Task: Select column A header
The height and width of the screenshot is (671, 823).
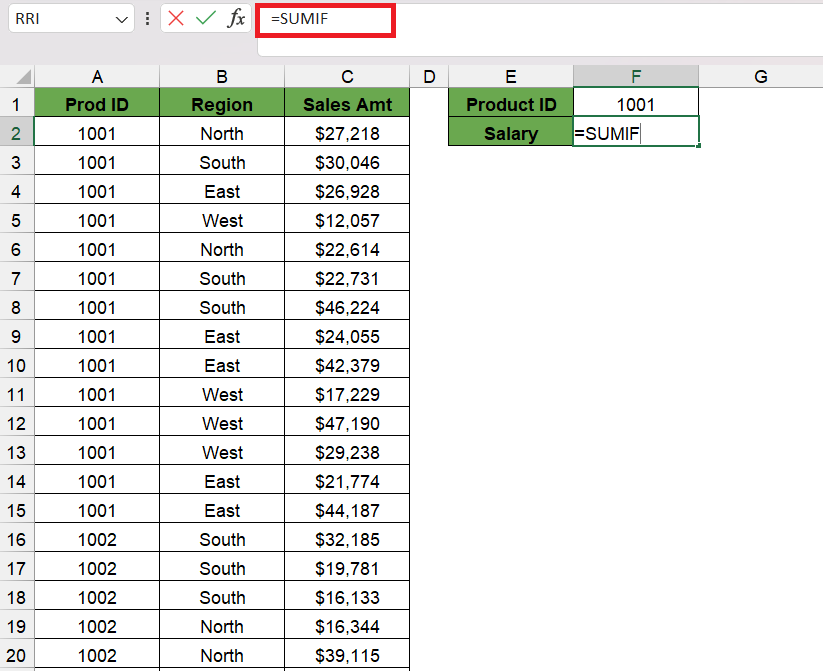Action: (97, 77)
